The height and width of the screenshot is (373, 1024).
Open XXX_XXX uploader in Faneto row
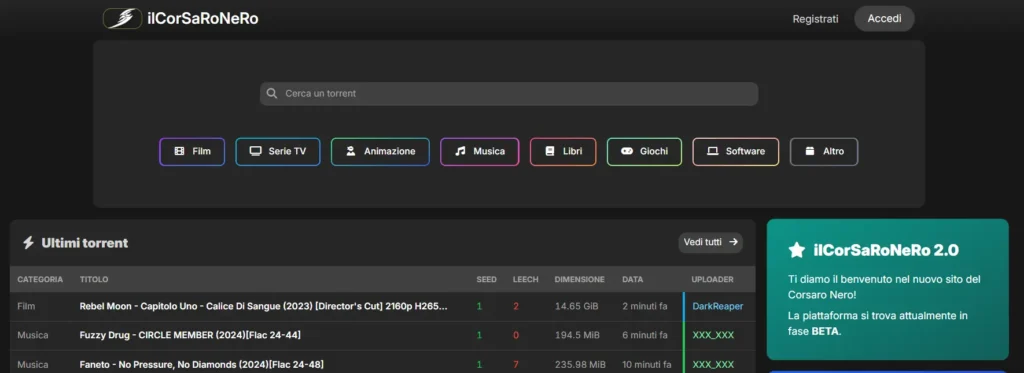click(x=713, y=364)
